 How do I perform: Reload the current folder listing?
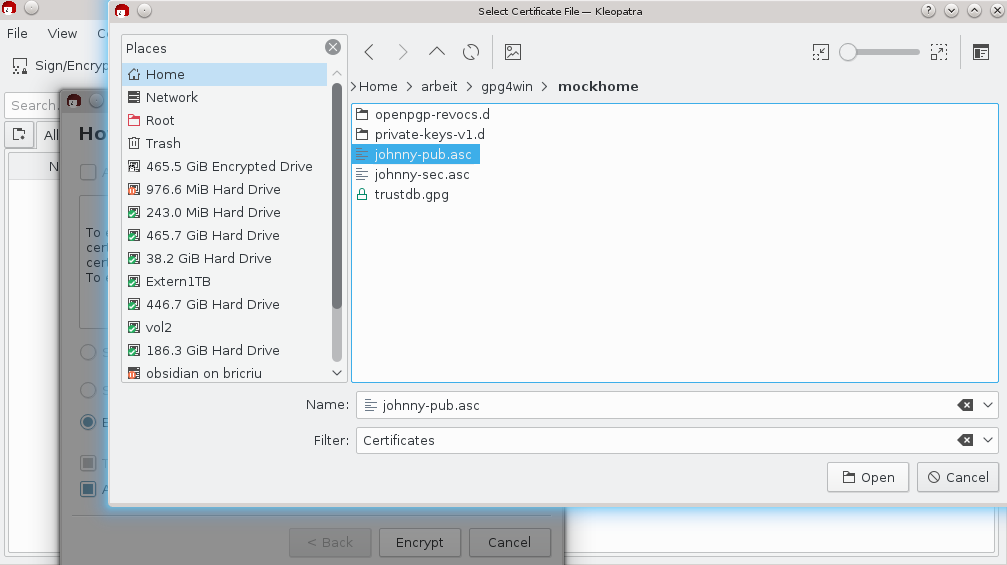[x=471, y=52]
